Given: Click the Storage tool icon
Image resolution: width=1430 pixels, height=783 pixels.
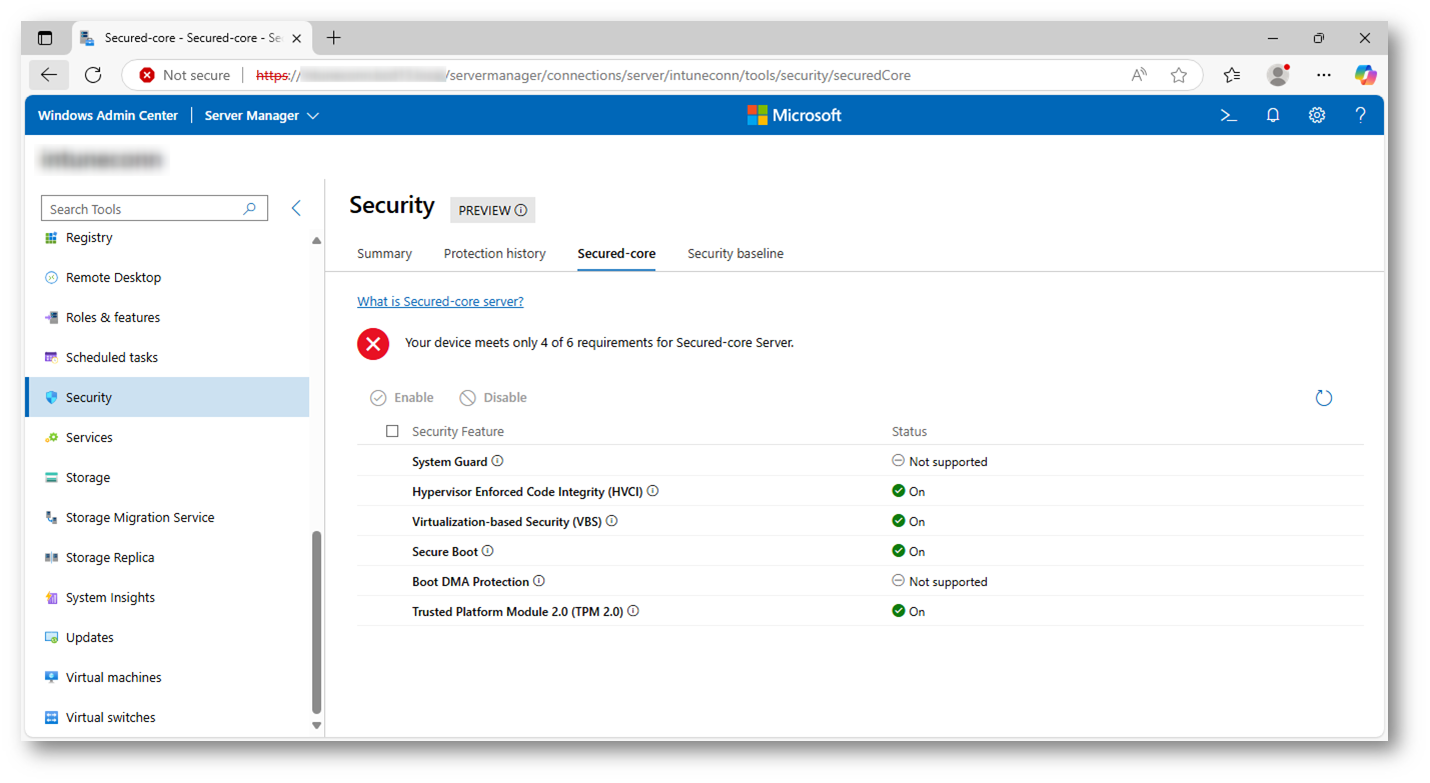Looking at the screenshot, I should [51, 478].
